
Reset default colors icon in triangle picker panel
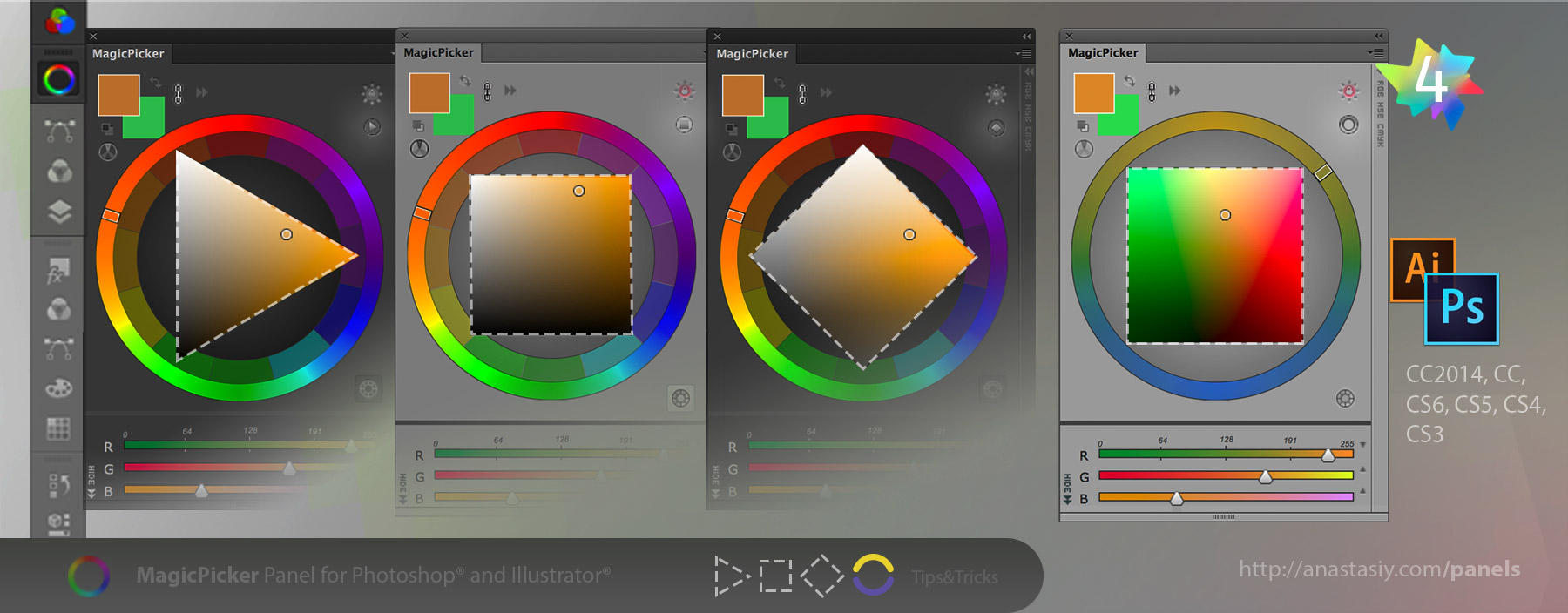click(106, 128)
